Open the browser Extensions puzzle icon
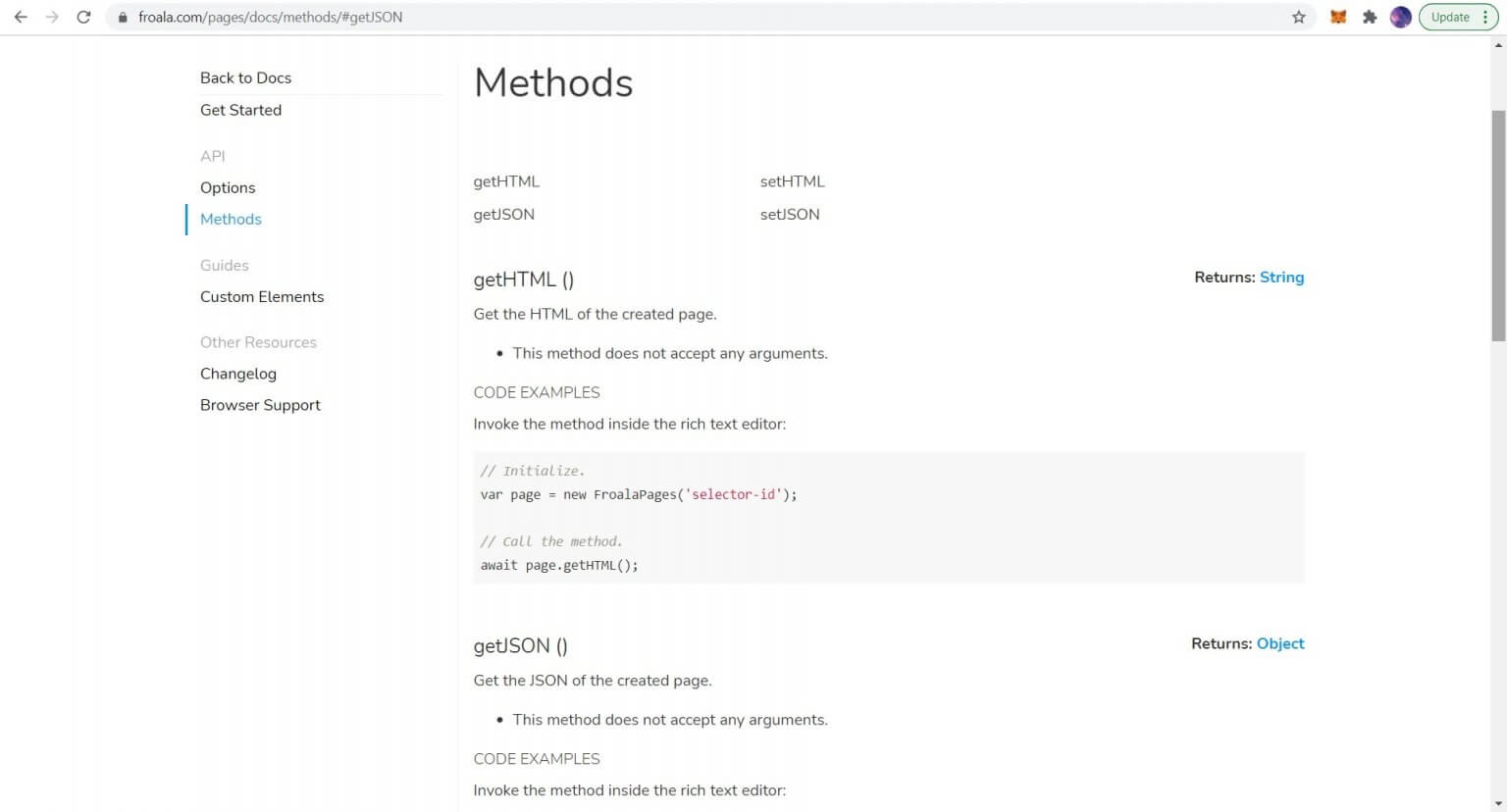This screenshot has width=1507, height=812. (1370, 17)
